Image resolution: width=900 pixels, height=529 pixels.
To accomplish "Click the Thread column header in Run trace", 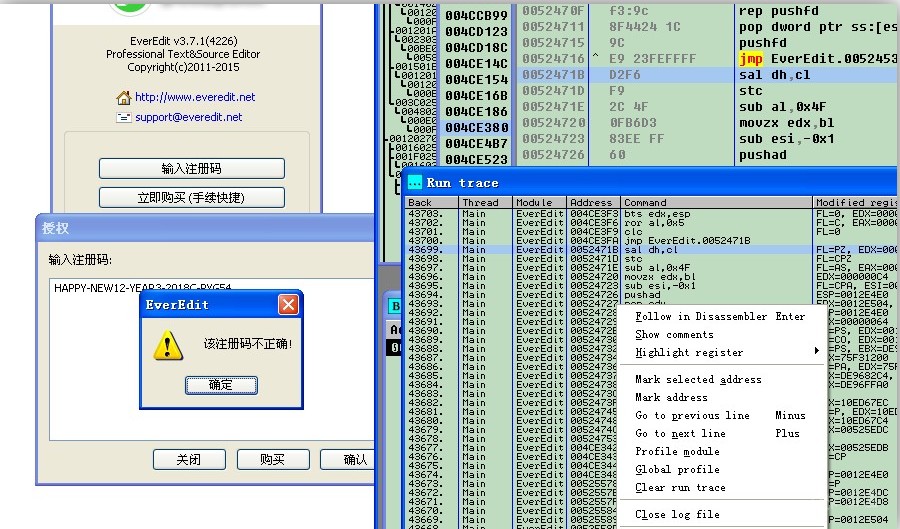I will 485,203.
